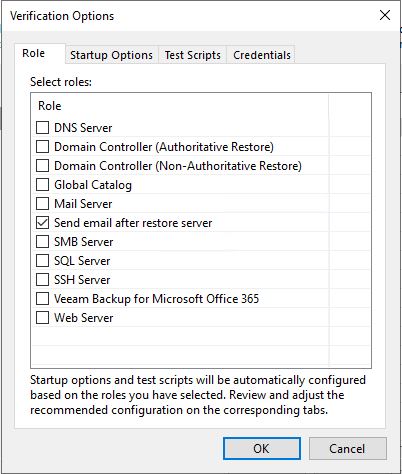
Task: Check the SMB Server role
Action: [x=42, y=241]
